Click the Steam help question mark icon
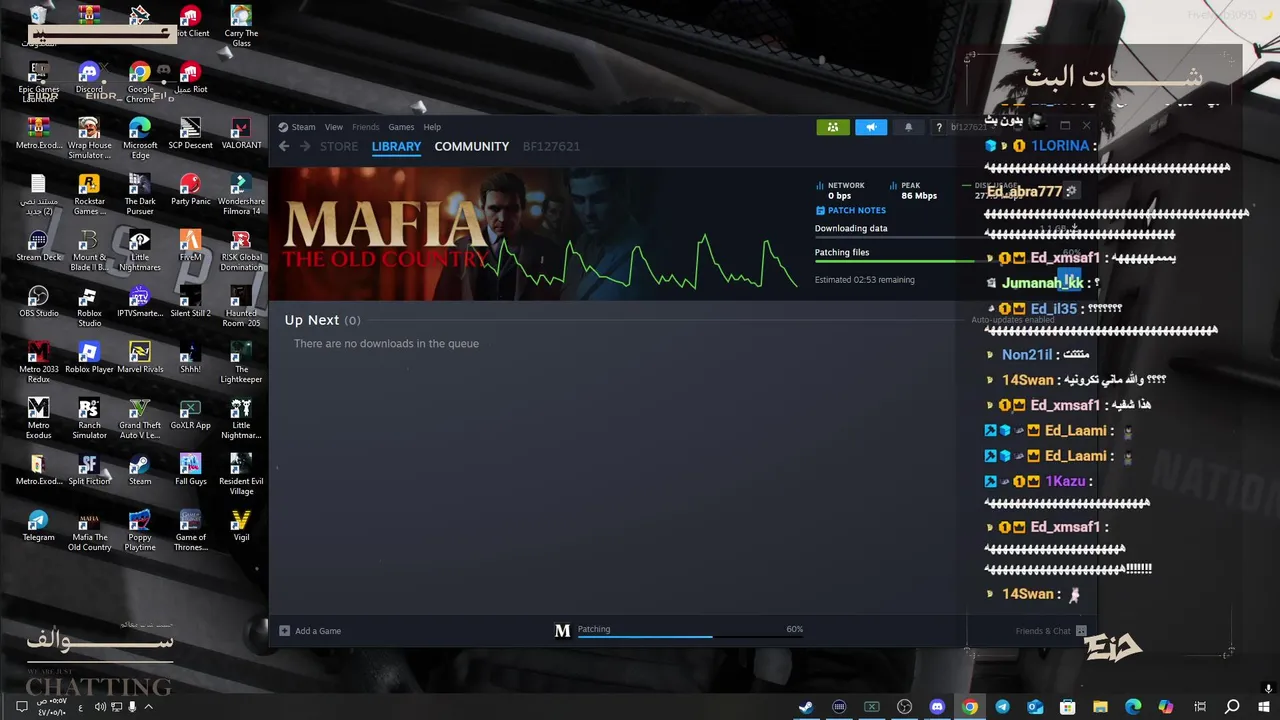 point(938,127)
